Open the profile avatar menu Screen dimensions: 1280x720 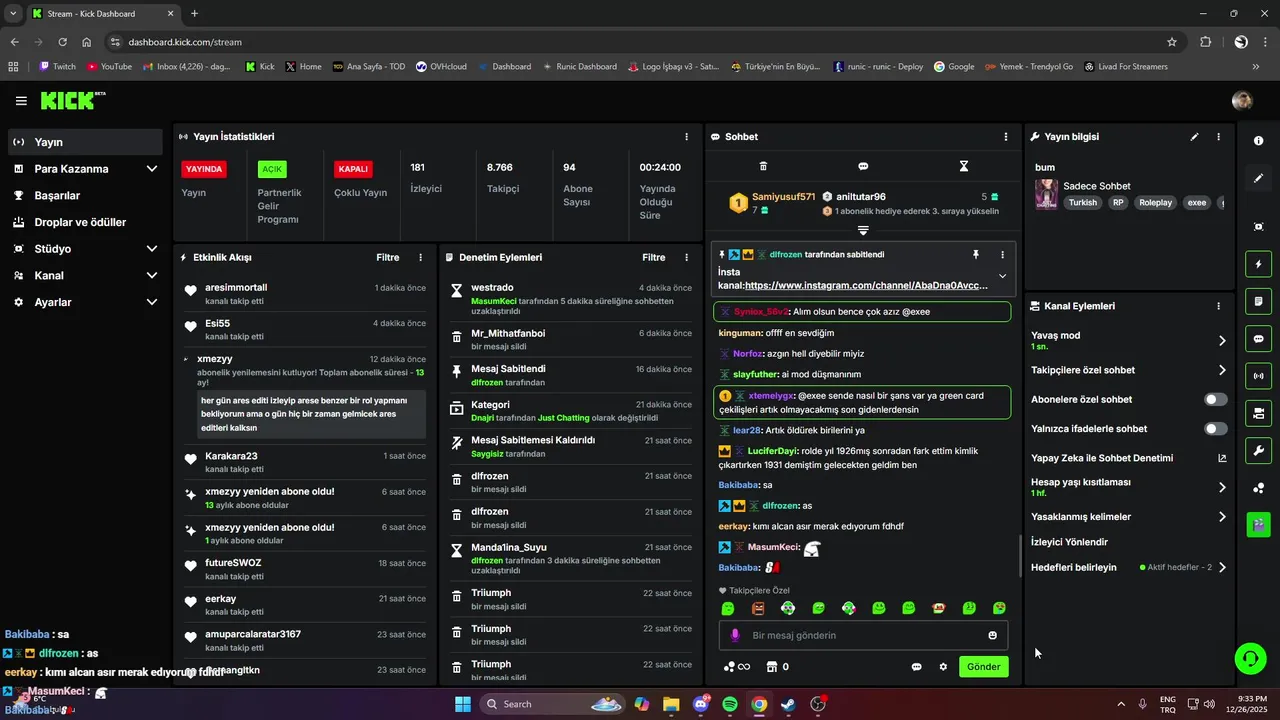[x=1242, y=100]
